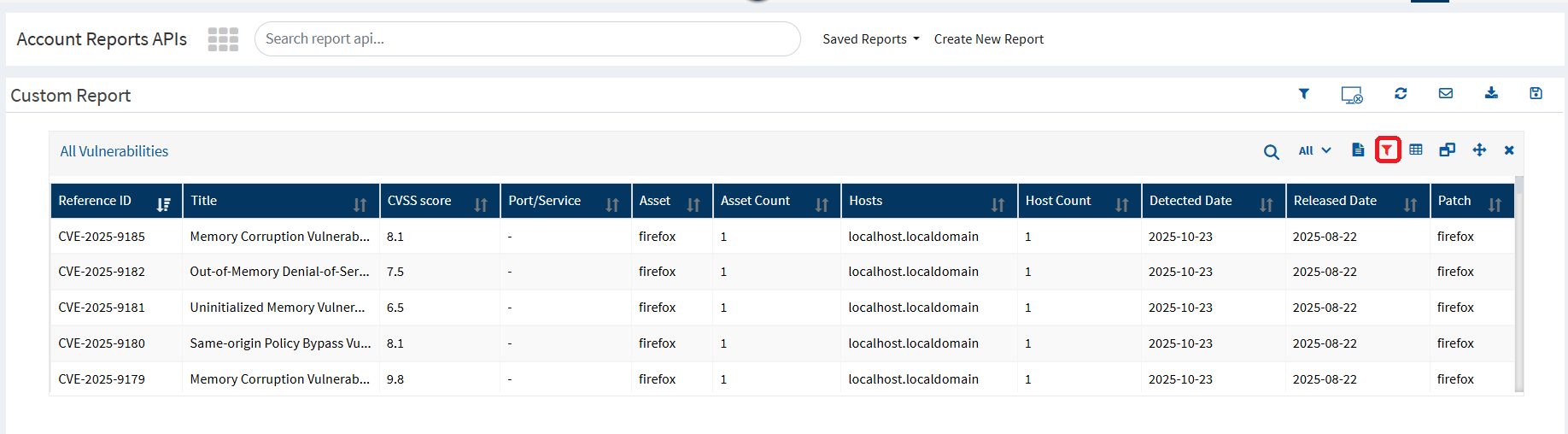Refresh the custom report

tap(1401, 94)
